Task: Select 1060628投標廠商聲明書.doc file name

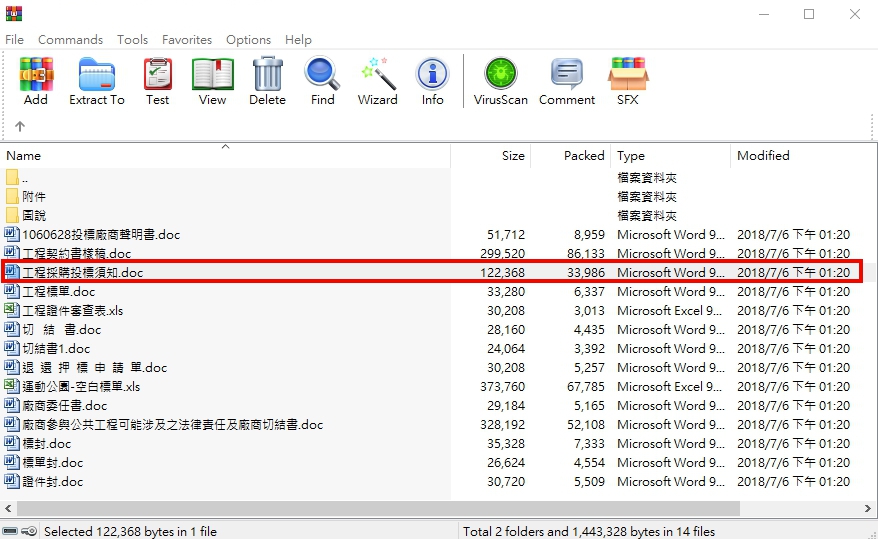Action: coord(101,235)
